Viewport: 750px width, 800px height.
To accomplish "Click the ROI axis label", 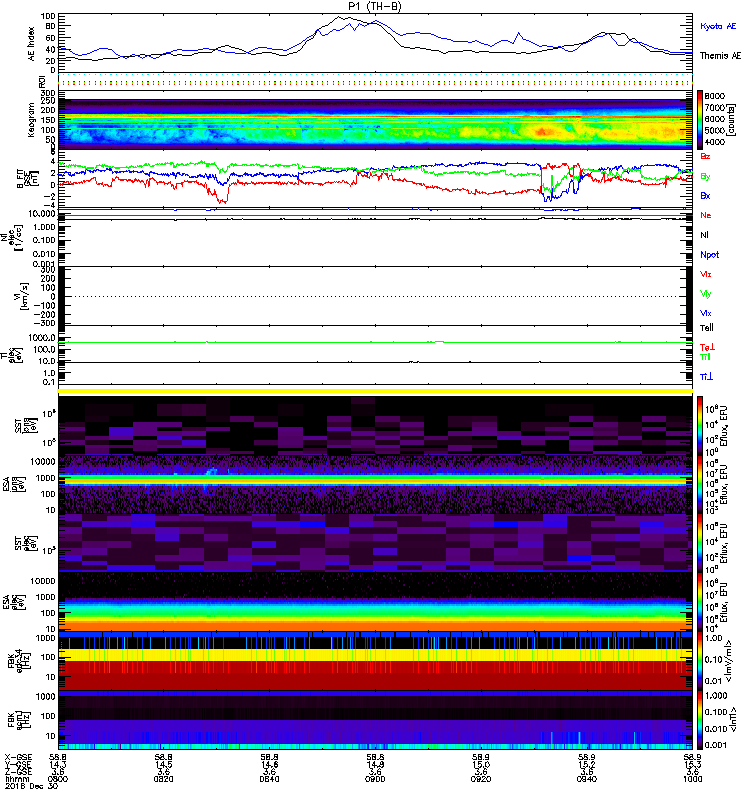I will click(x=42, y=81).
